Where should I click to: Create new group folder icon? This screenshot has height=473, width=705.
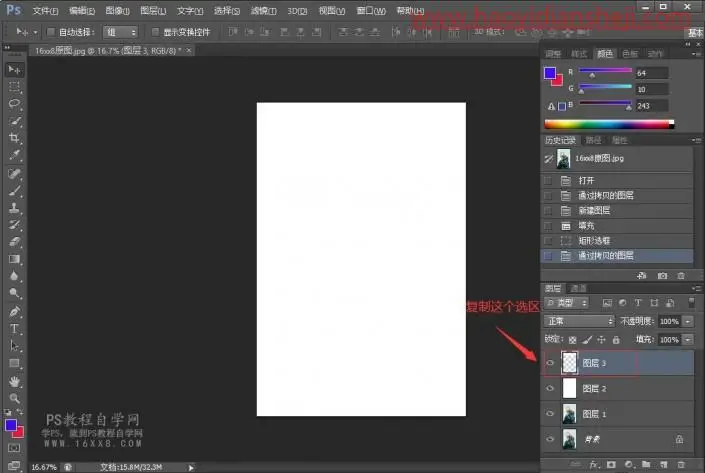(646, 464)
